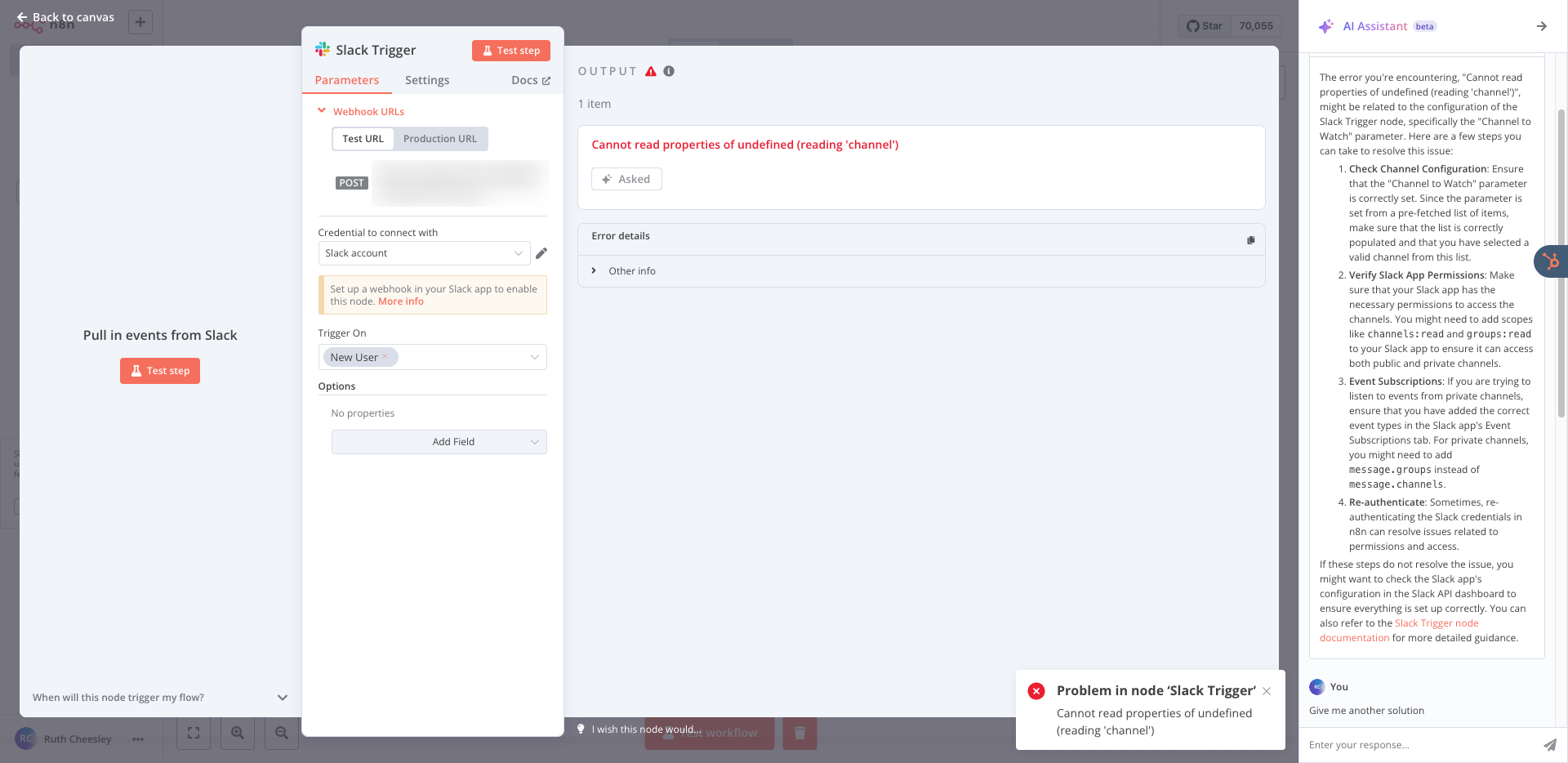The image size is (1568, 763).
Task: Open Slack Trigger node documentation link
Action: point(1399,631)
